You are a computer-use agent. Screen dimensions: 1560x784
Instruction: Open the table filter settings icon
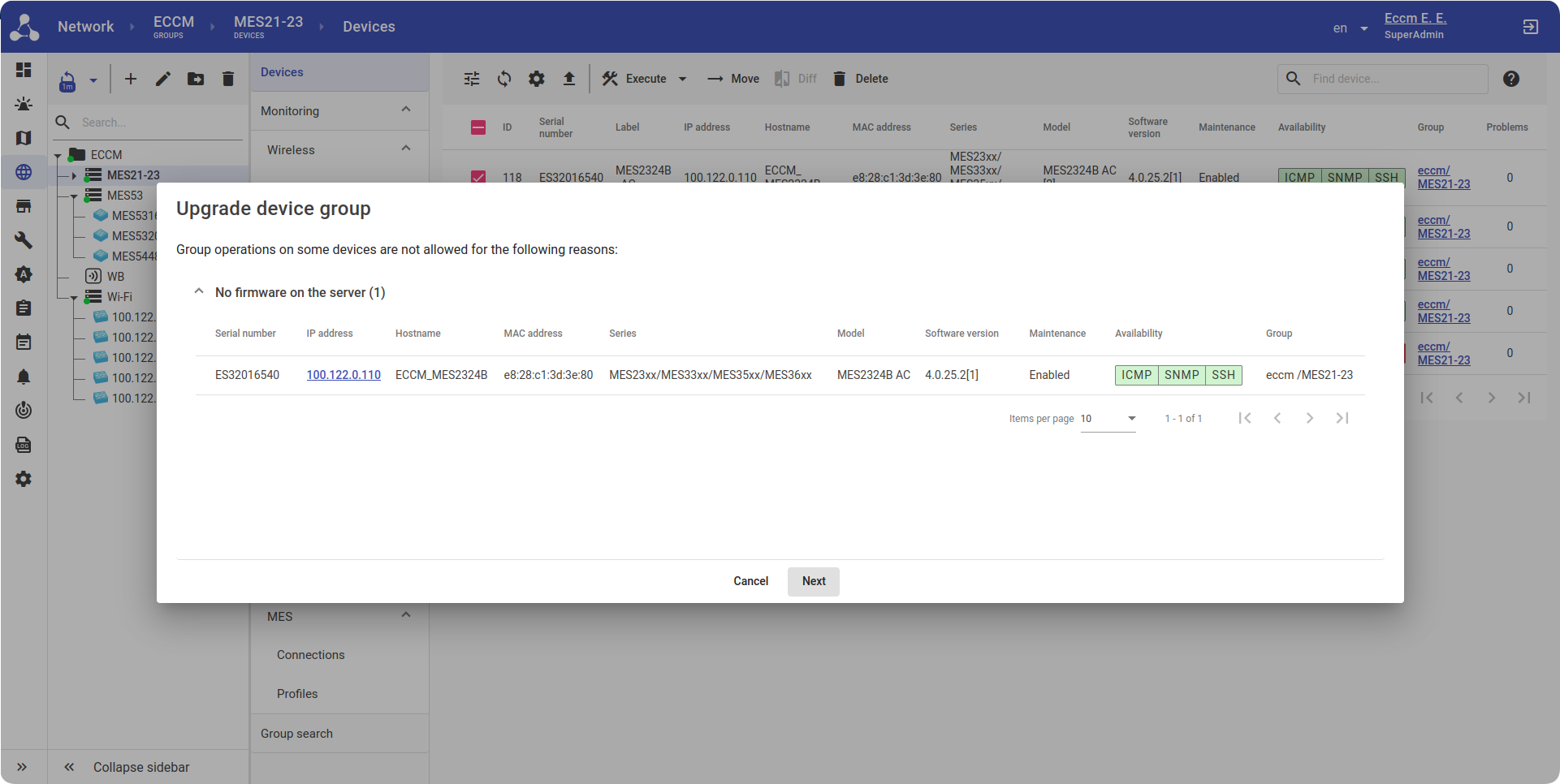click(472, 79)
